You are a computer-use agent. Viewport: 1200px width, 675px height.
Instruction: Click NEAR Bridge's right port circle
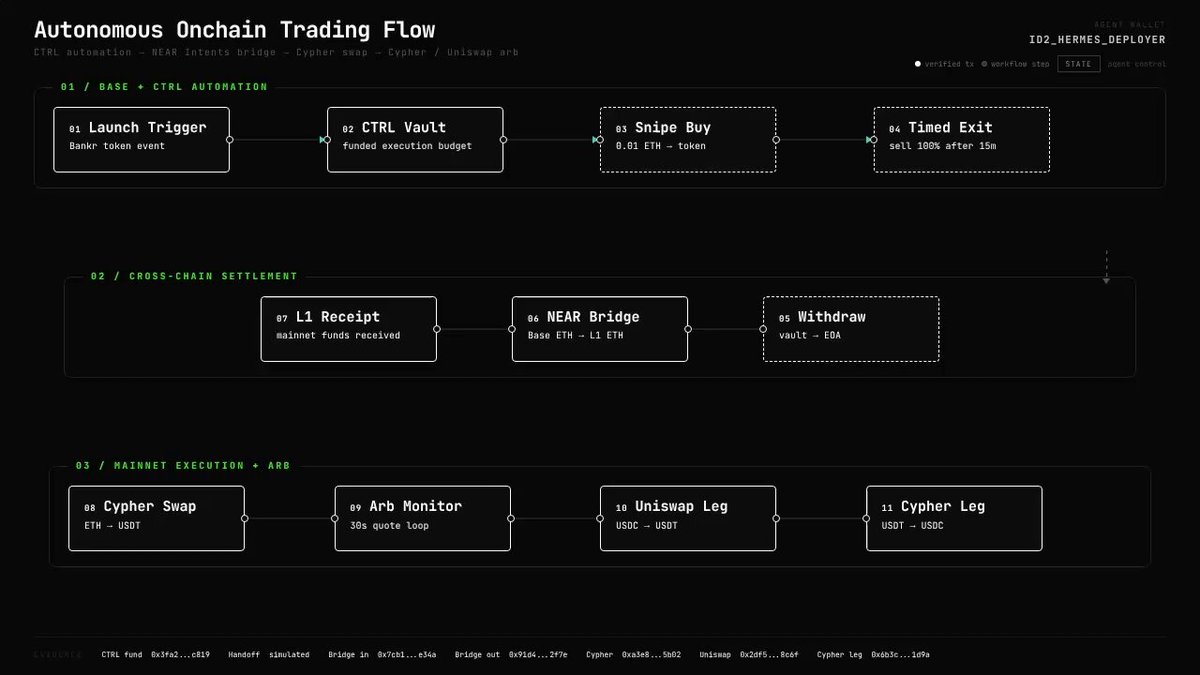tap(688, 329)
